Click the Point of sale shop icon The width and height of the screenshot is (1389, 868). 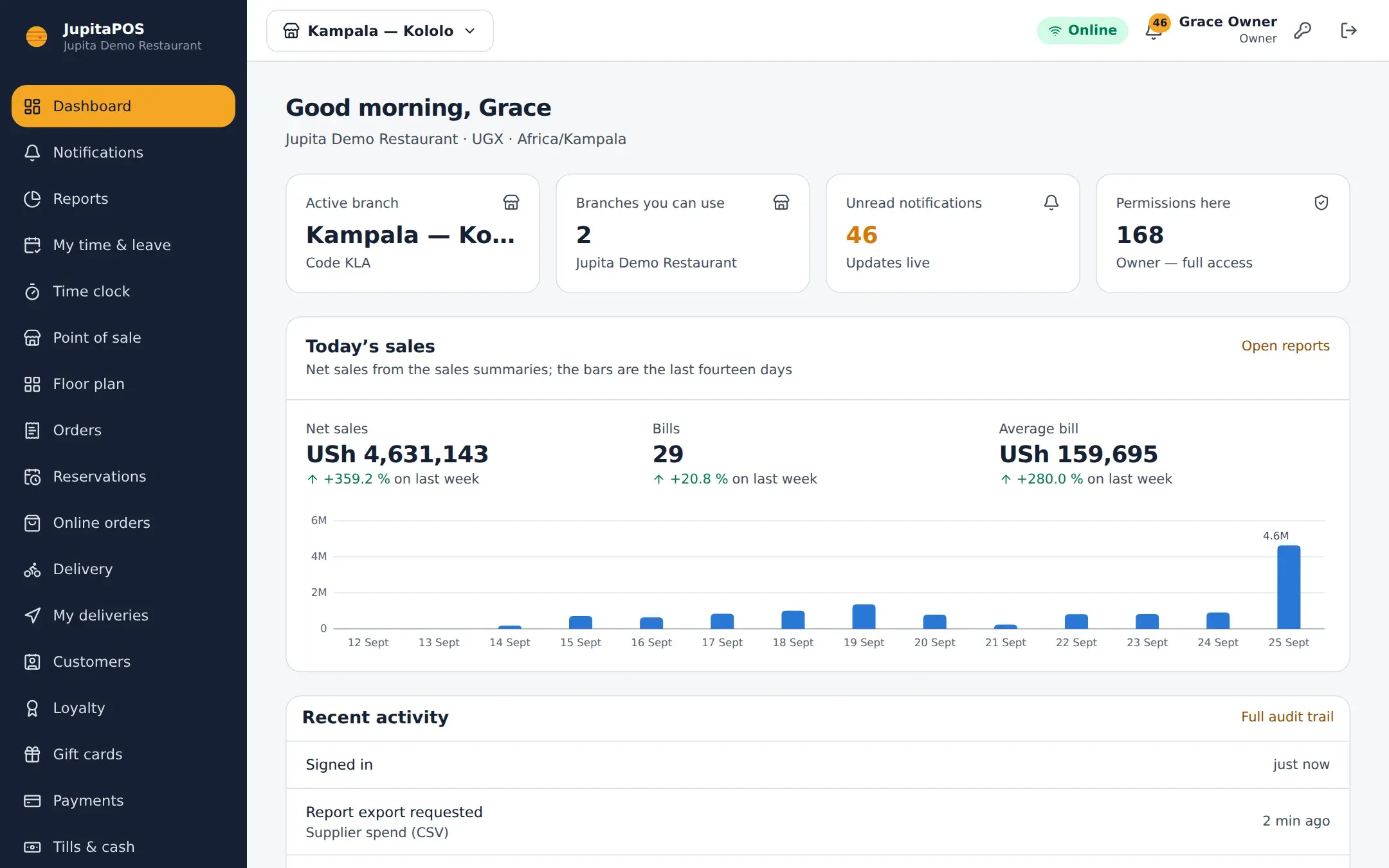tap(32, 338)
